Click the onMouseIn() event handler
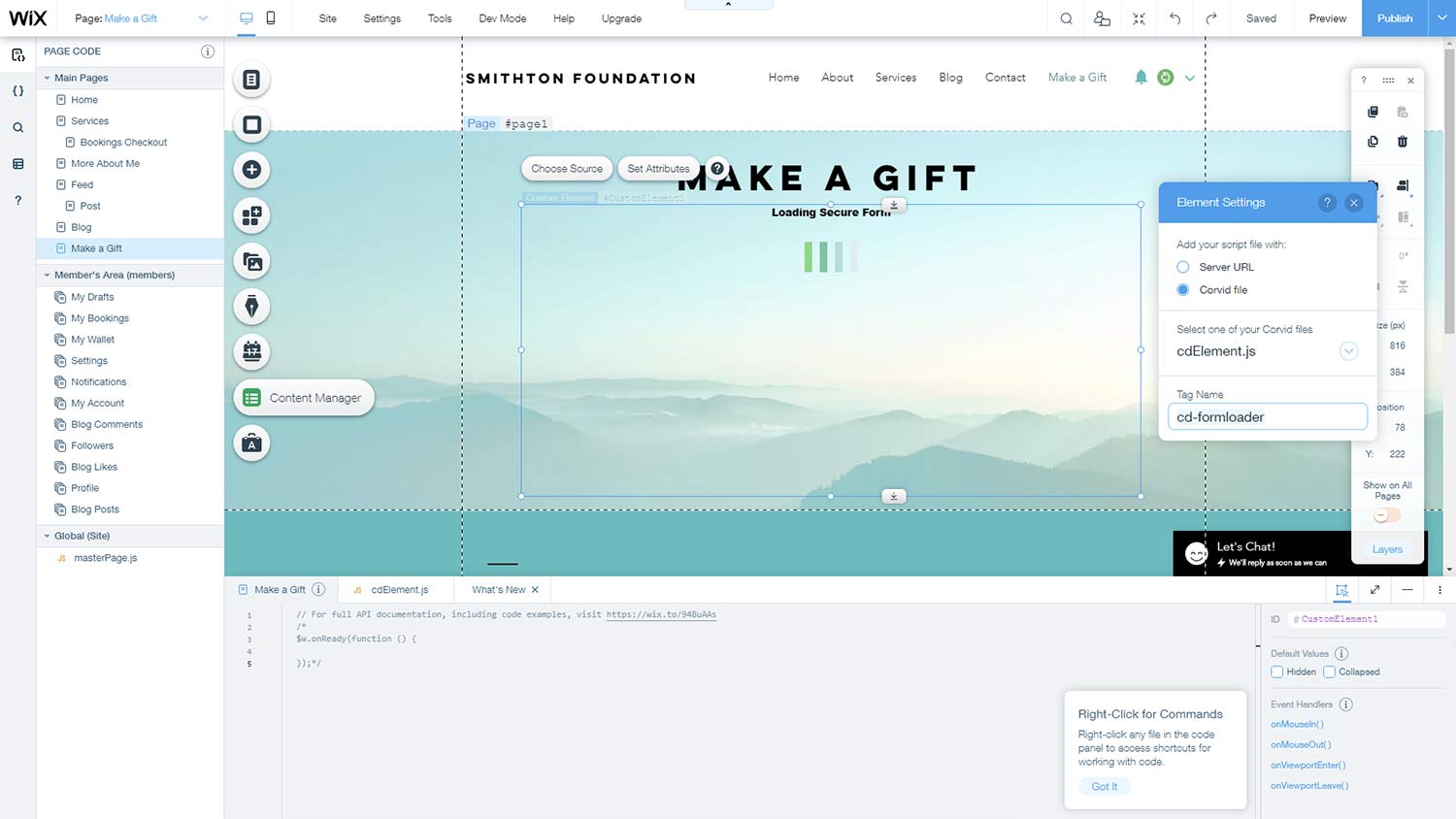The image size is (1456, 819). coord(1297,724)
